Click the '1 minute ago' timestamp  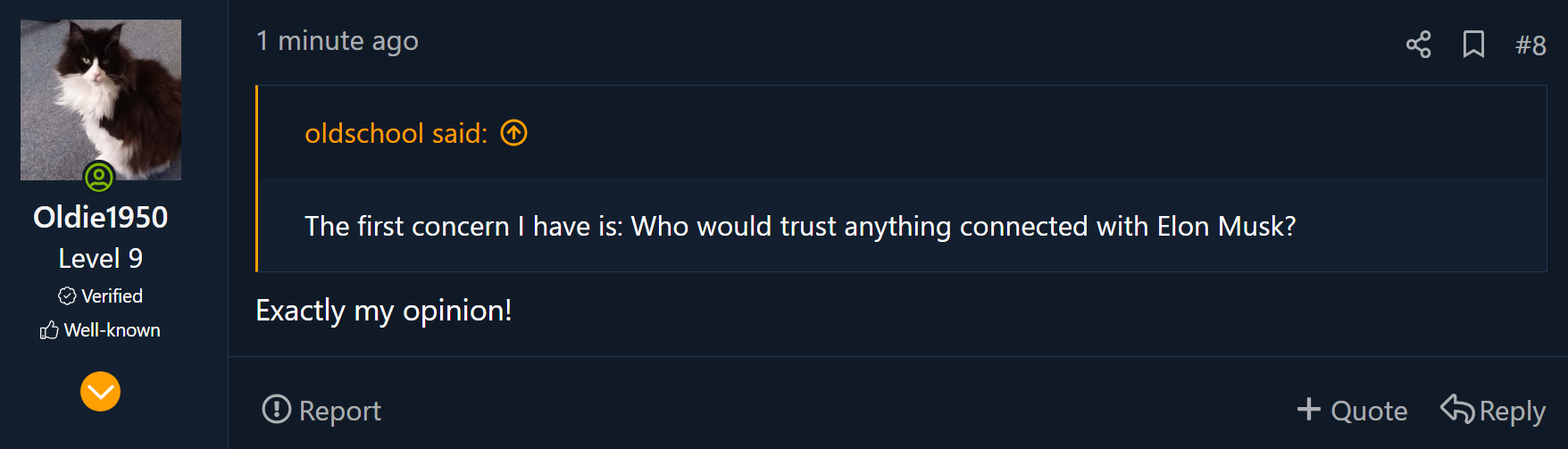[x=338, y=41]
